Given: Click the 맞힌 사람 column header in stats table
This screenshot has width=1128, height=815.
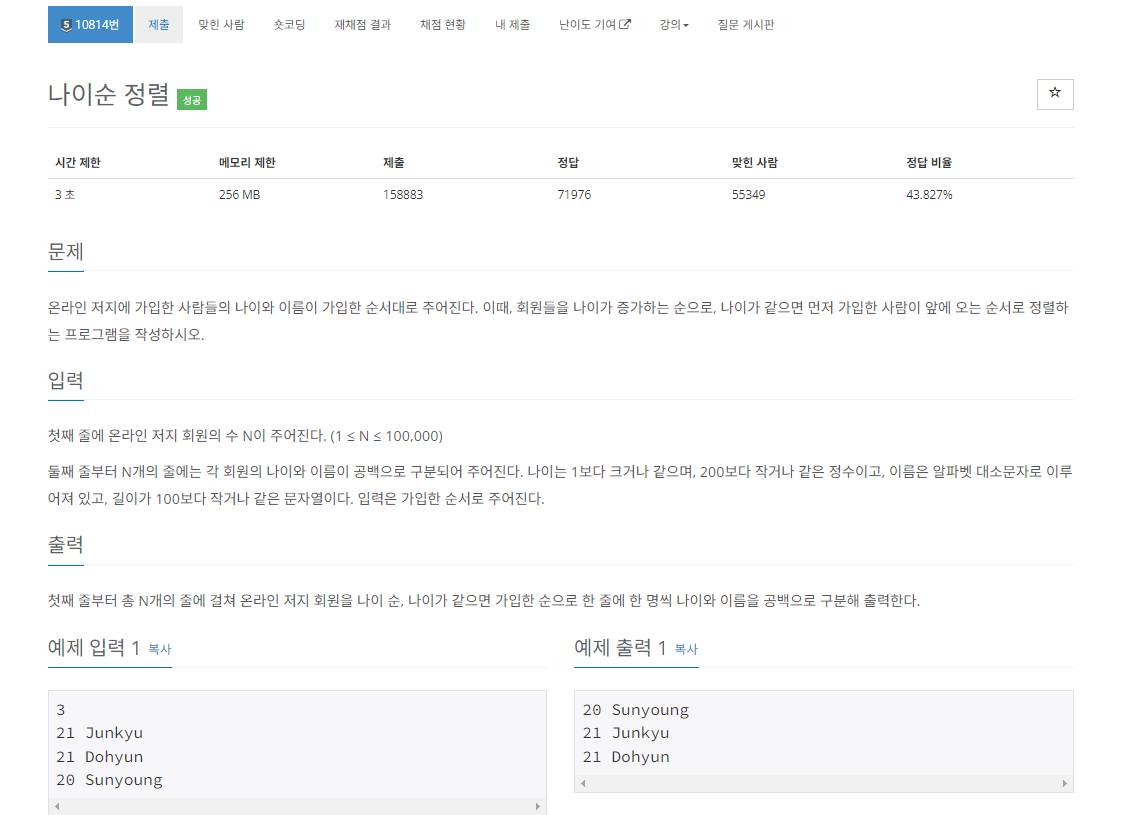Looking at the screenshot, I should (x=755, y=163).
